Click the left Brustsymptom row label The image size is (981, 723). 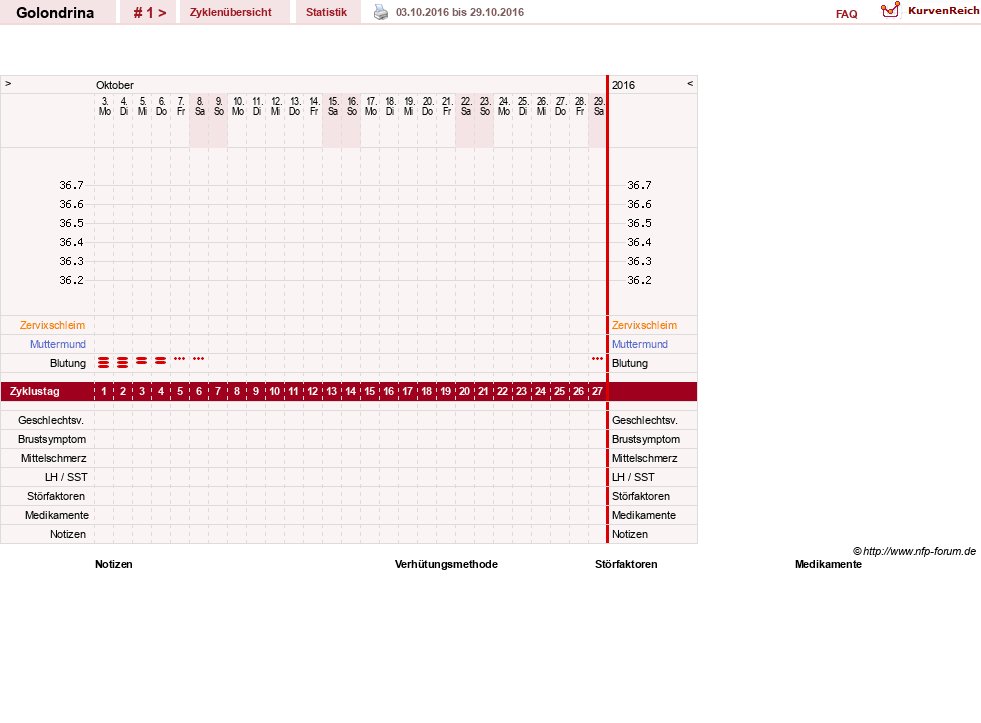pos(52,439)
